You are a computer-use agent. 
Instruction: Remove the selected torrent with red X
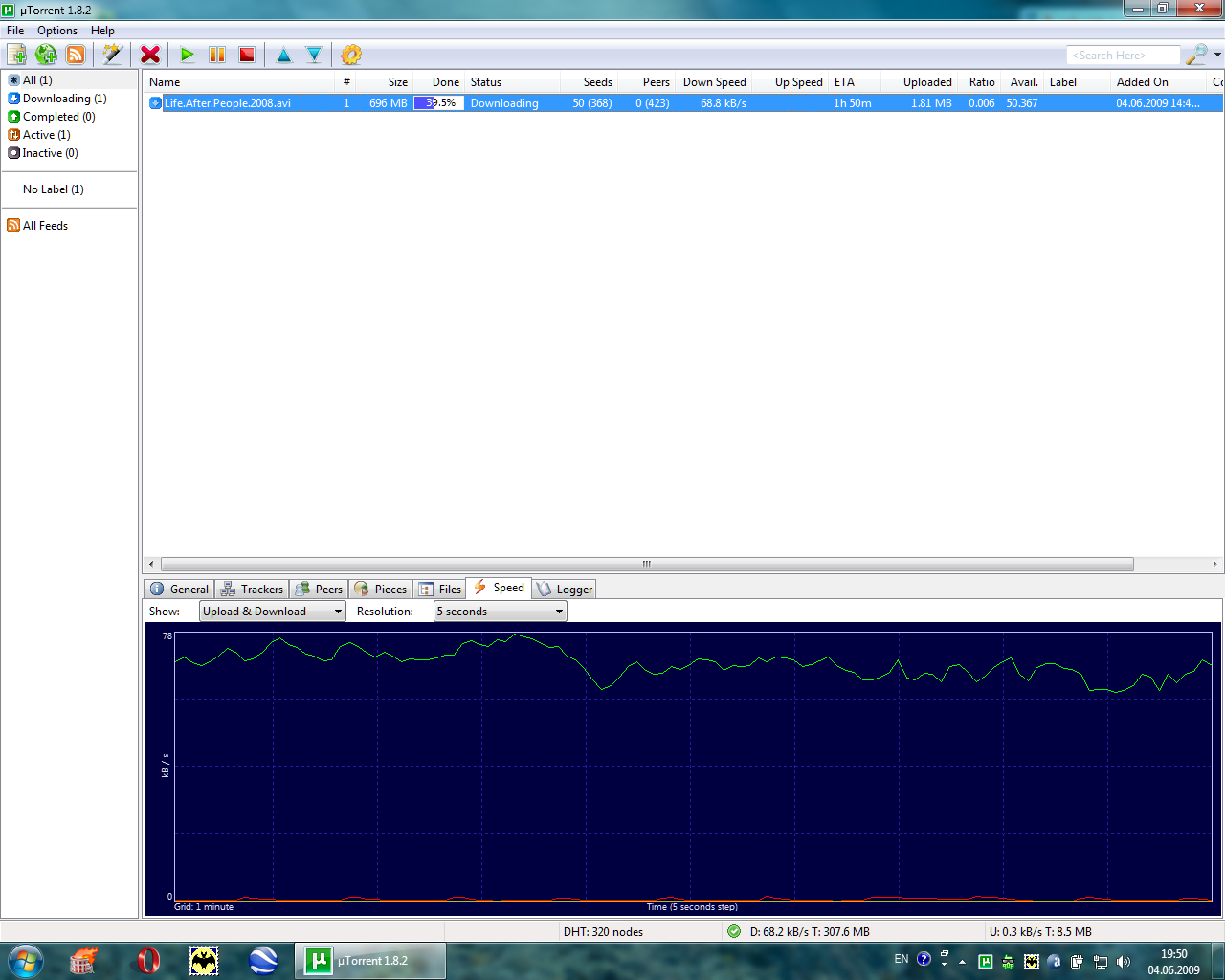click(x=150, y=55)
